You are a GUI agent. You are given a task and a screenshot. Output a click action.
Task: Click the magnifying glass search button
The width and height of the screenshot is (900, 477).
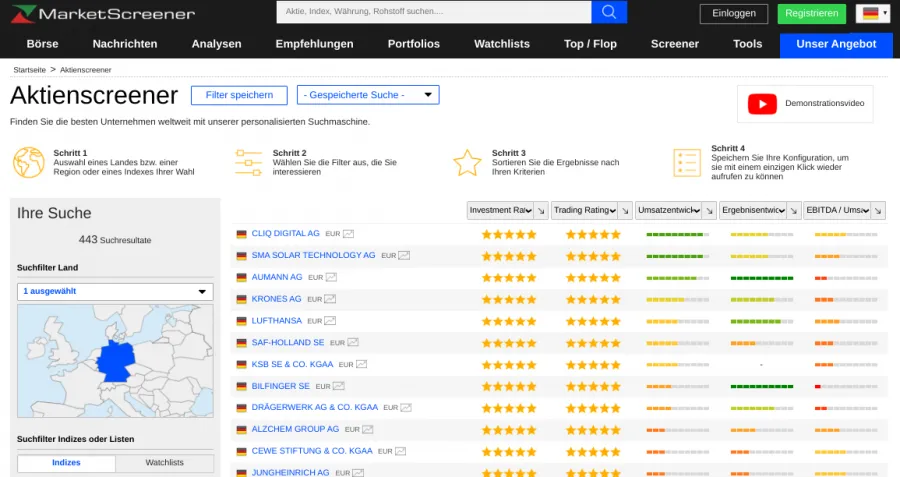pyautogui.click(x=608, y=12)
